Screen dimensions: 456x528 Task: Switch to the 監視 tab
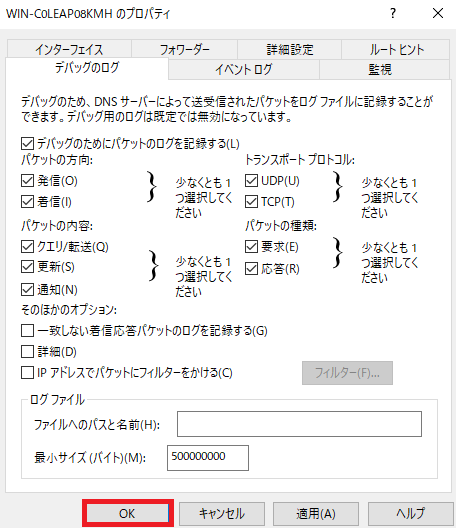380,69
